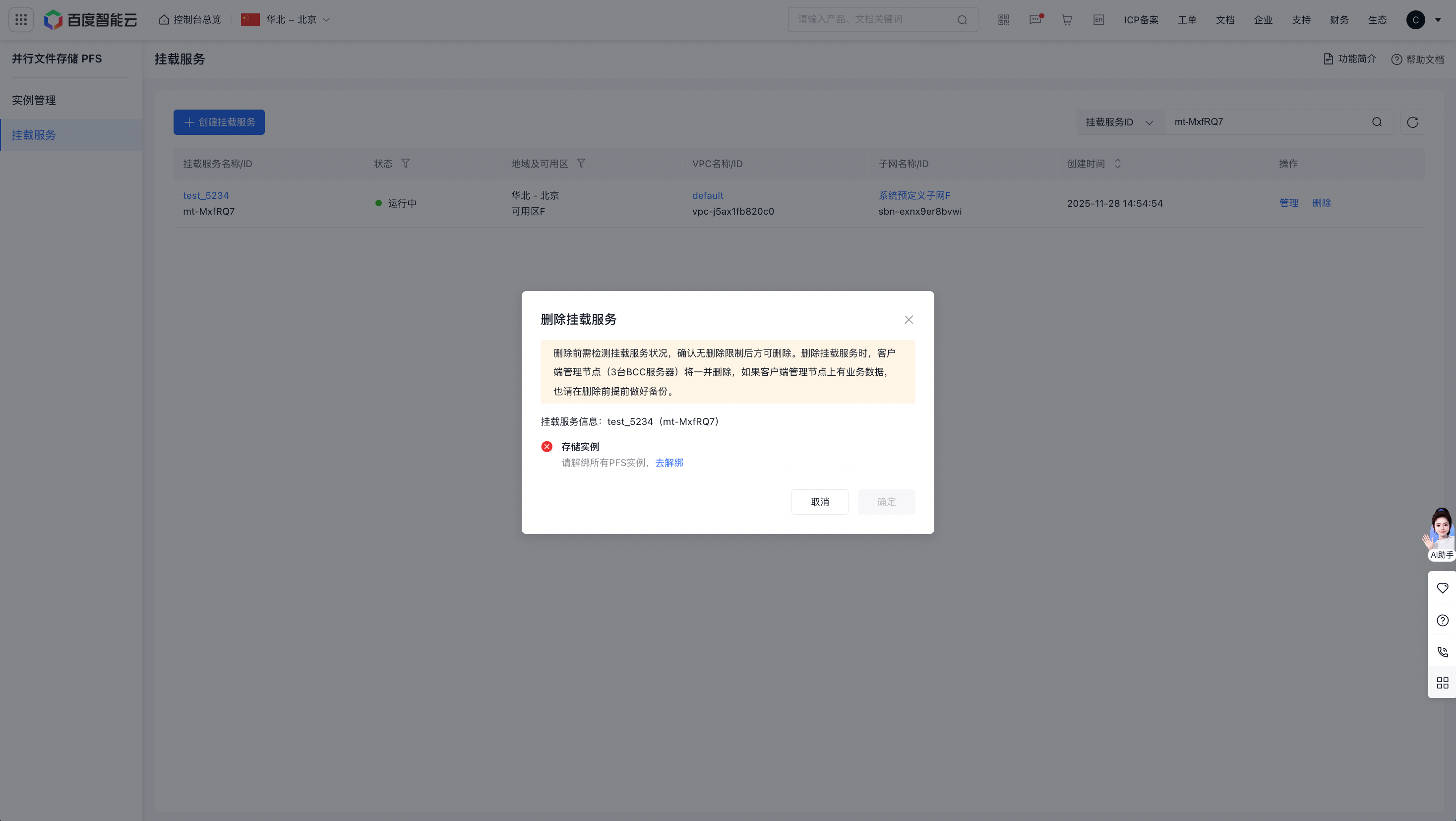Open the ICP备案 top menu item
1456x821 pixels.
(1141, 20)
